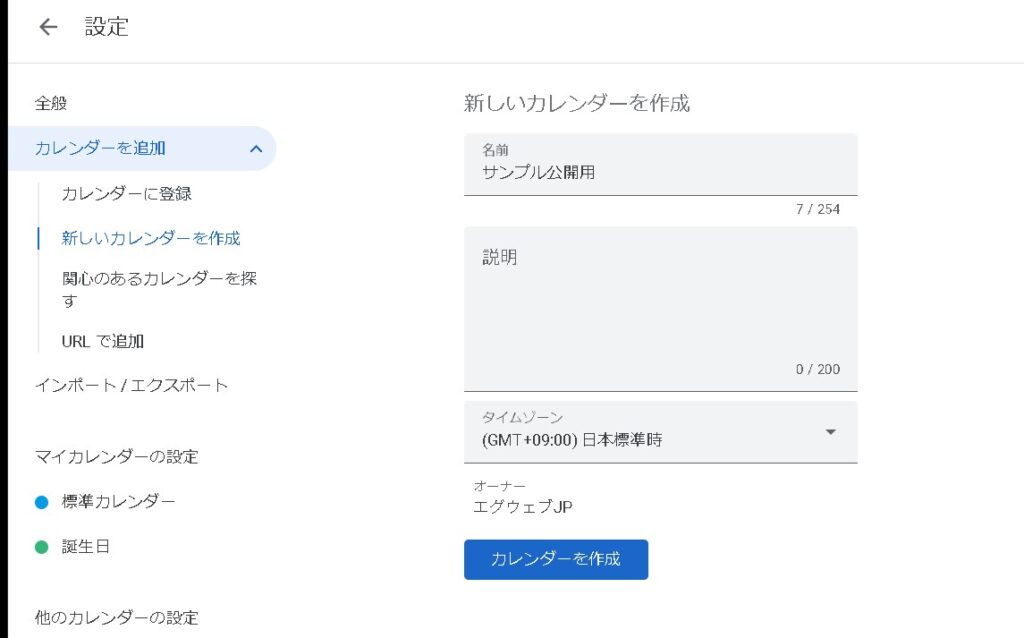Collapse the カレンダーを追加 section chevron
Viewport: 1024px width, 638px height.
pyautogui.click(x=256, y=149)
